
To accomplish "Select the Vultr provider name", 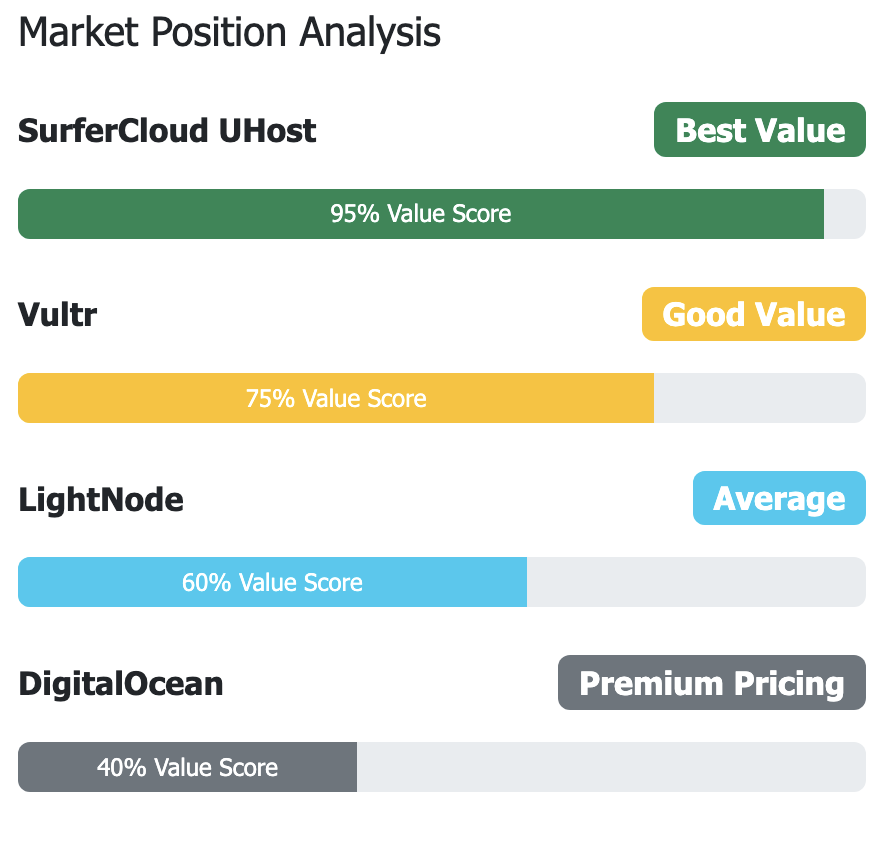I will (x=57, y=314).
